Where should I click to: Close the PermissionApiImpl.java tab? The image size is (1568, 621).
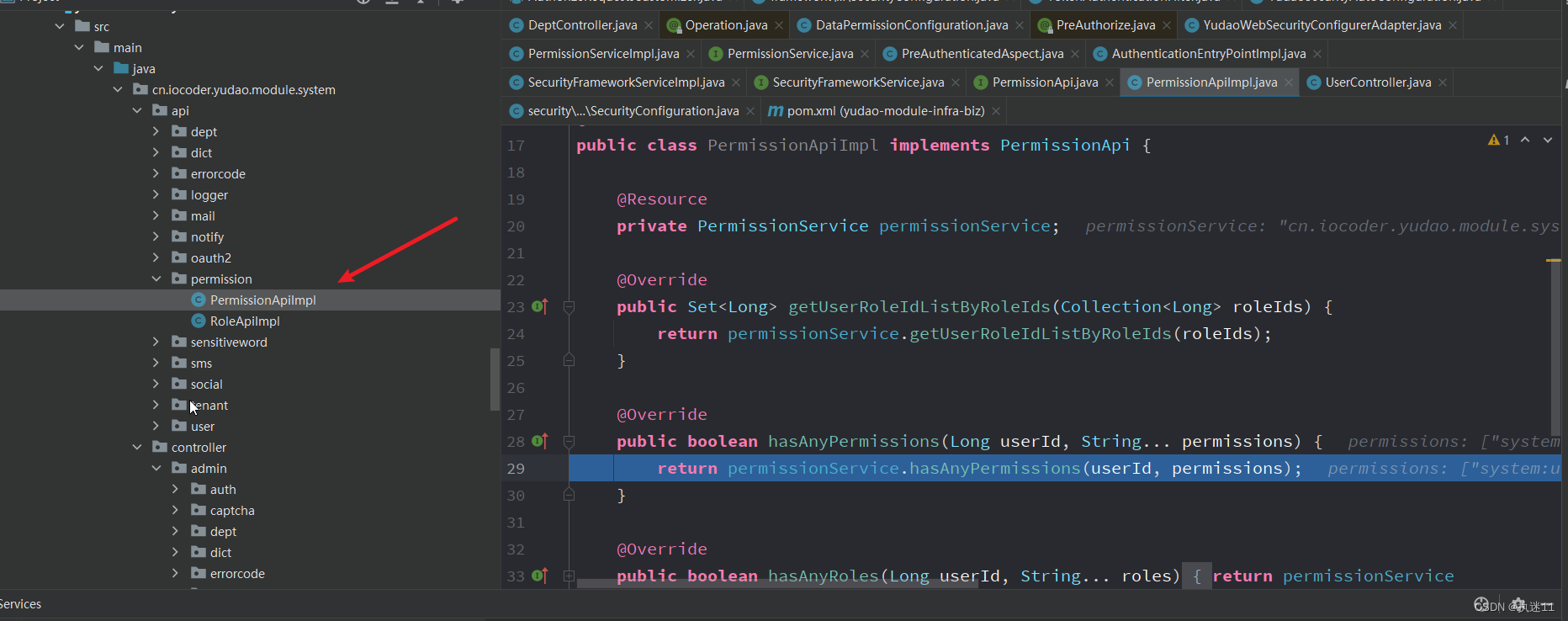tap(1289, 82)
